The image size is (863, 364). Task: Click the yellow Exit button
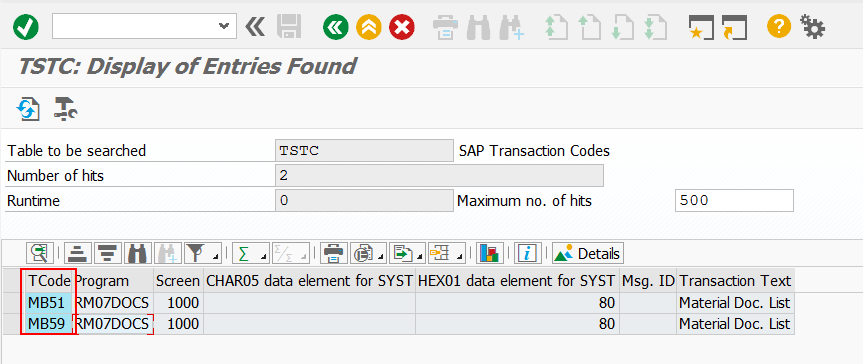(369, 26)
